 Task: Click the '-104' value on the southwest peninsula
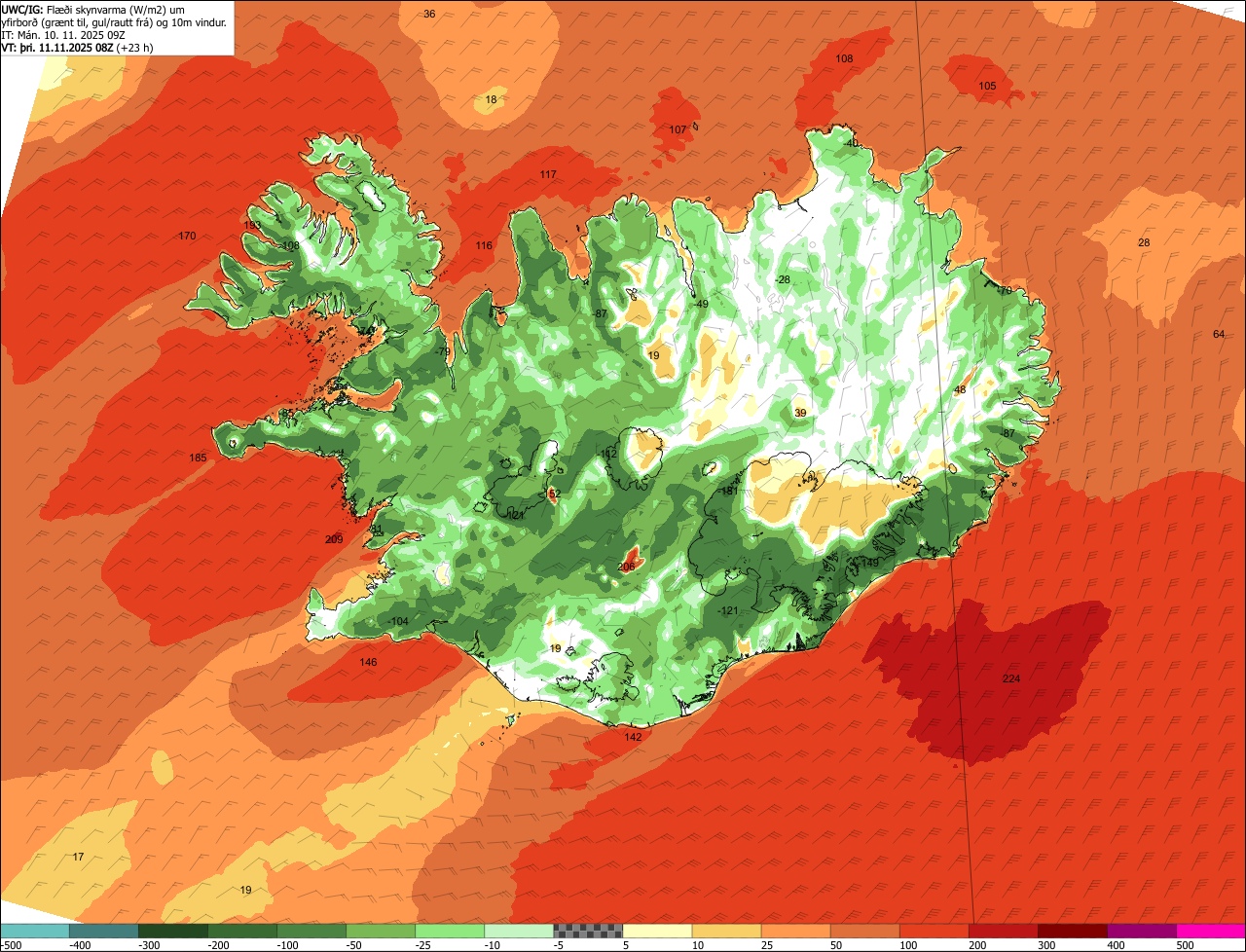tap(397, 621)
